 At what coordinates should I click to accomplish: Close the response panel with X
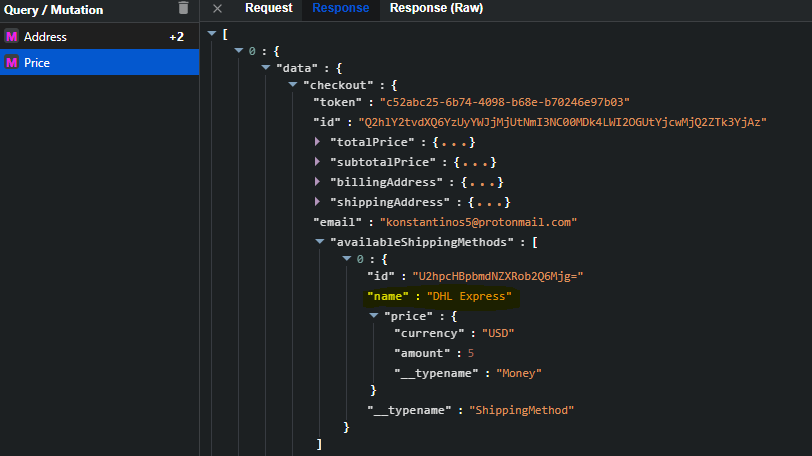coord(218,8)
